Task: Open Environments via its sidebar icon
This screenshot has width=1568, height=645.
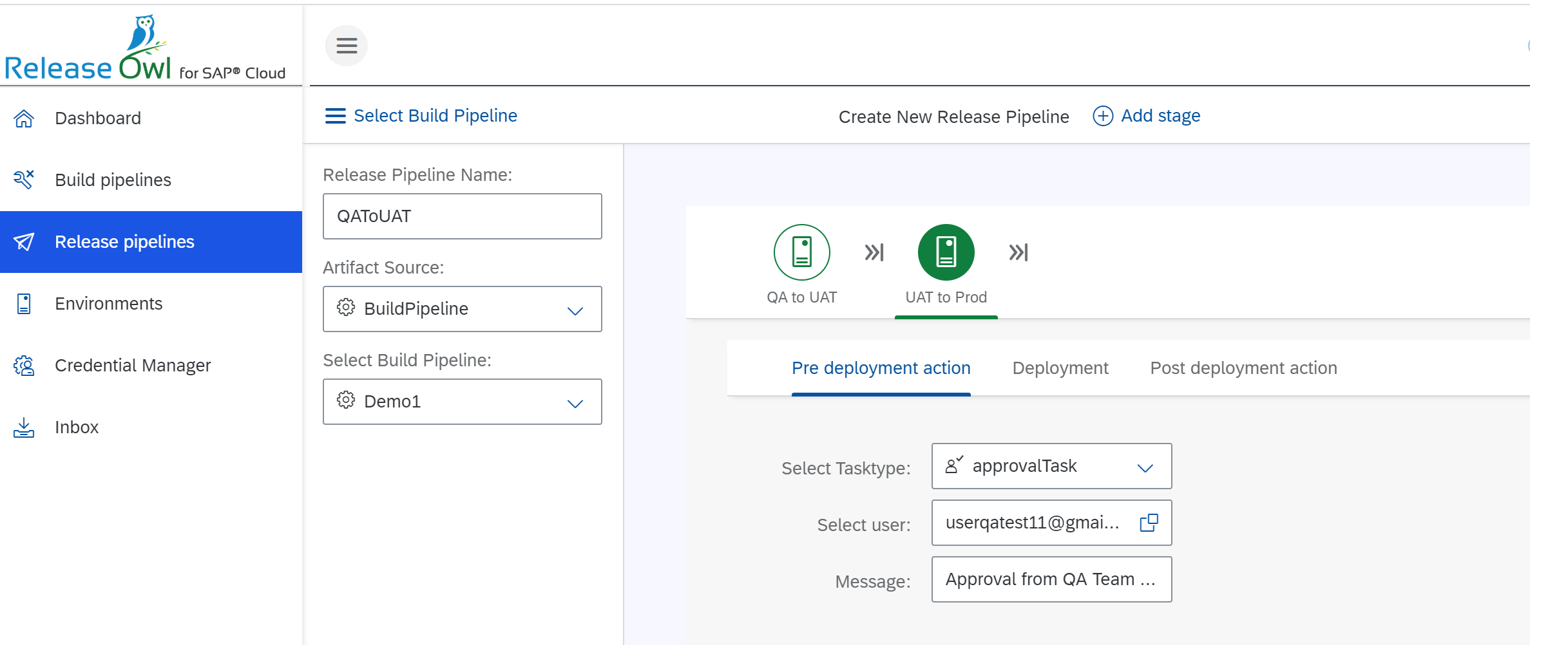Action: 24,303
